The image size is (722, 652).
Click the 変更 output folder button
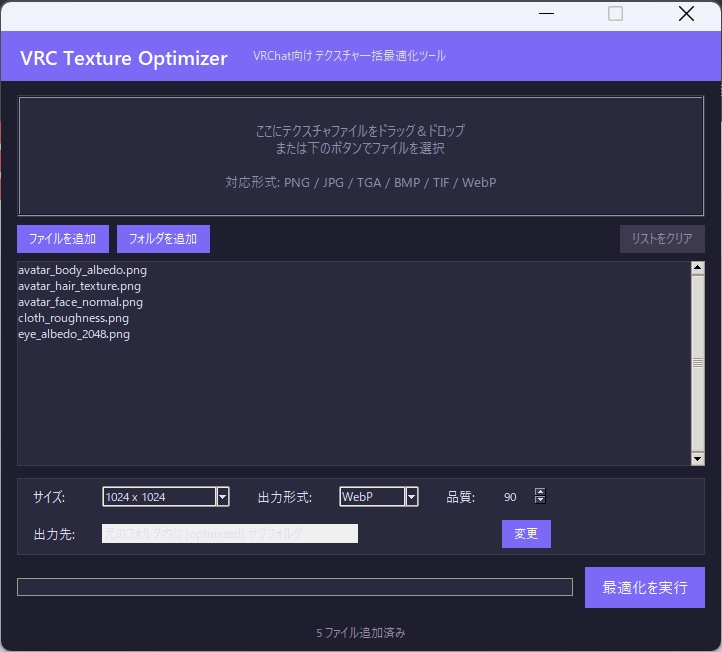526,534
